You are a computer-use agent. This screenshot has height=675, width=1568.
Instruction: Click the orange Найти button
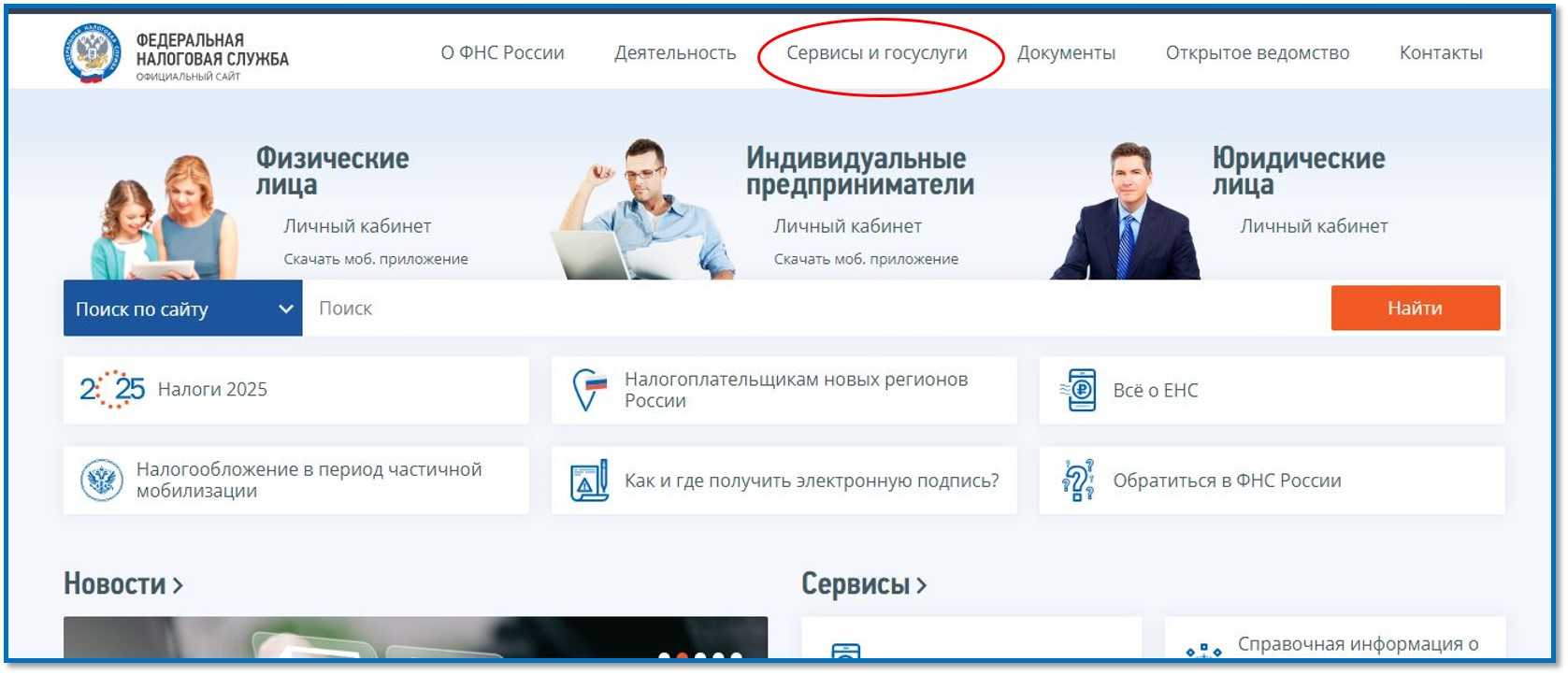point(1416,308)
